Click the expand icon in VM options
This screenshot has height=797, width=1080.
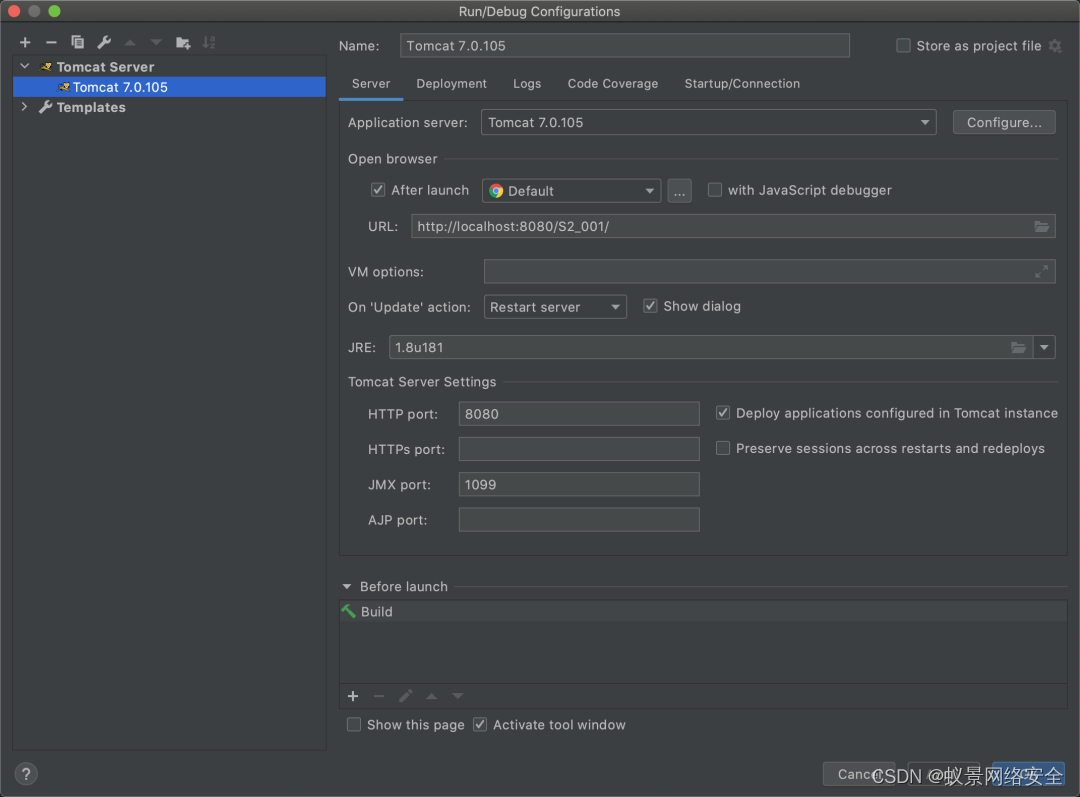click(x=1042, y=271)
